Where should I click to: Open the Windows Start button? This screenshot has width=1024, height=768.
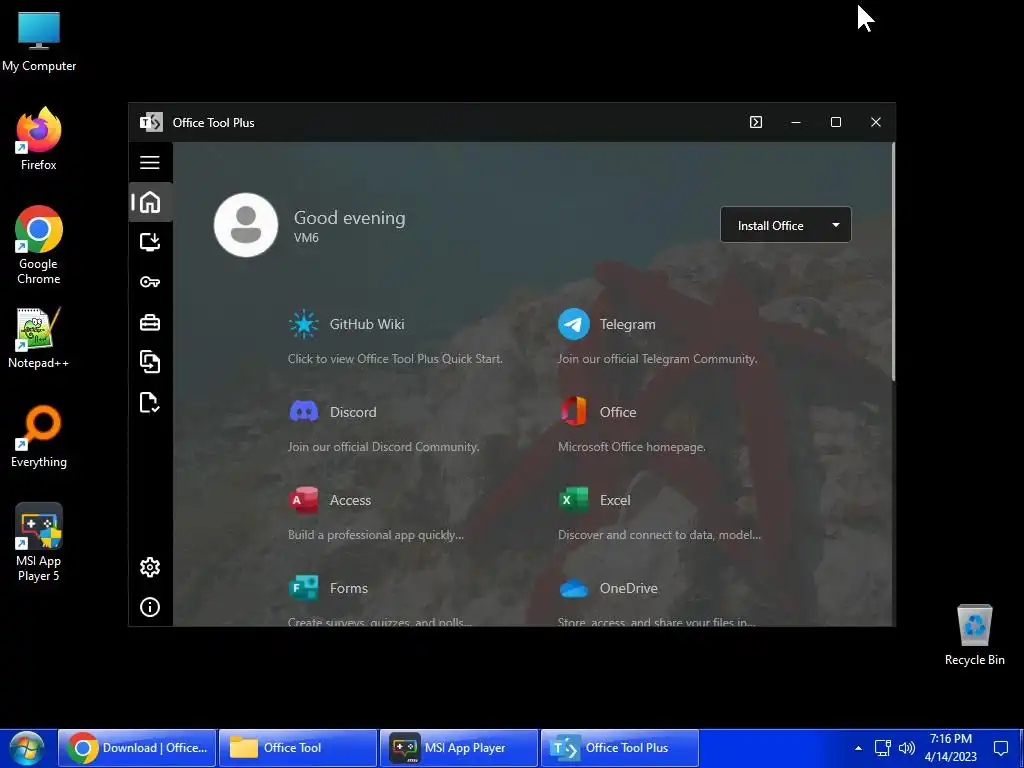point(26,748)
